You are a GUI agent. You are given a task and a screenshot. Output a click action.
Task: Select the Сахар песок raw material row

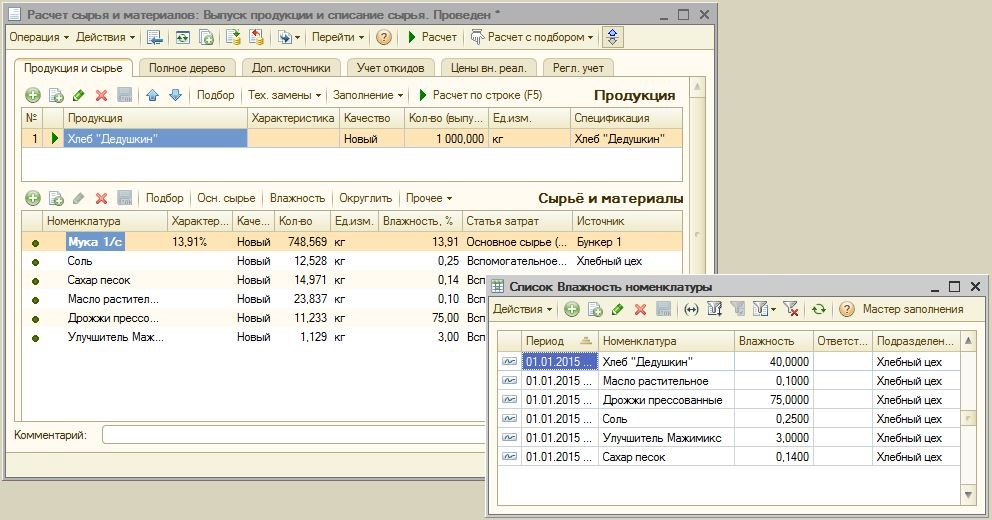click(253, 280)
